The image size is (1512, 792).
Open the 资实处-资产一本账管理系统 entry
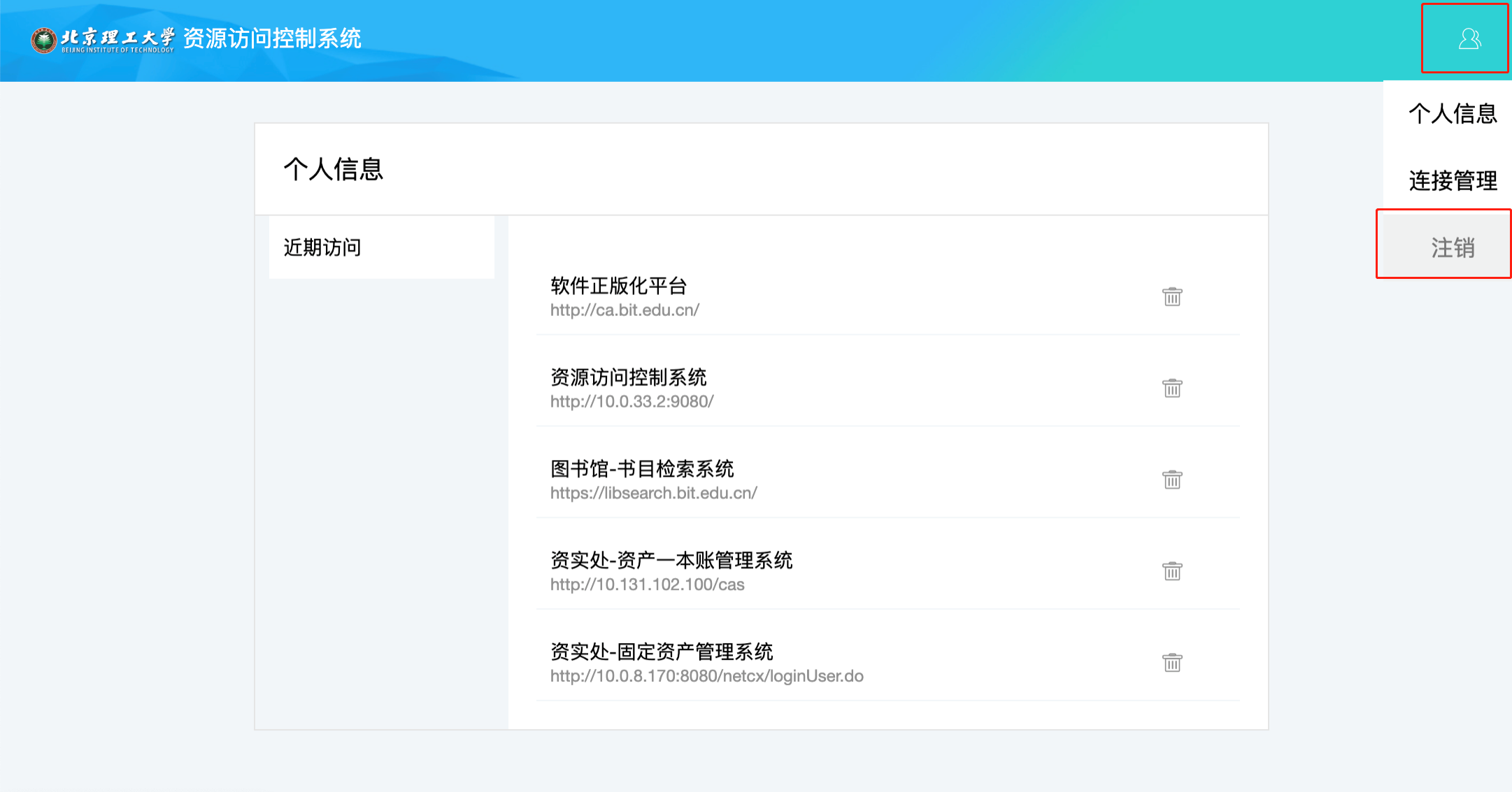pos(671,561)
